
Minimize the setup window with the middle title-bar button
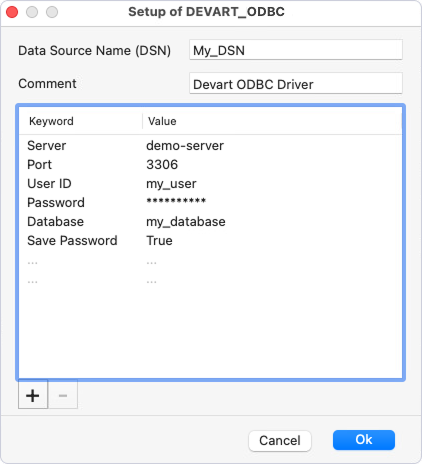[32, 12]
